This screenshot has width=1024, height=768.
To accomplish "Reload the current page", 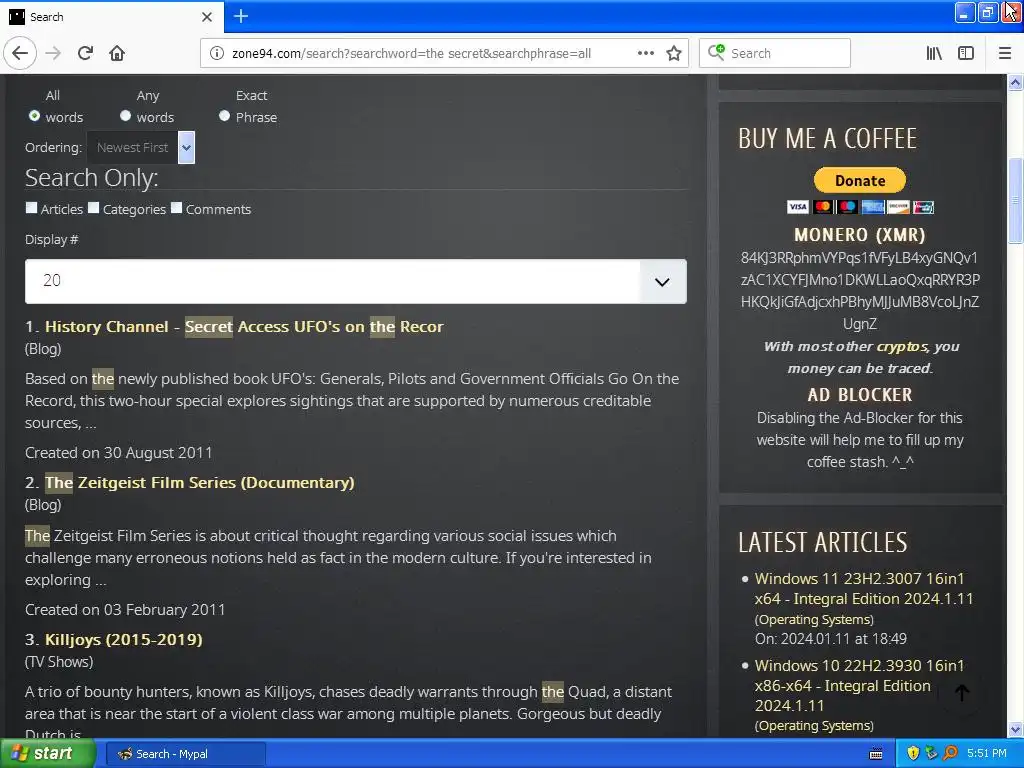I will [x=86, y=53].
